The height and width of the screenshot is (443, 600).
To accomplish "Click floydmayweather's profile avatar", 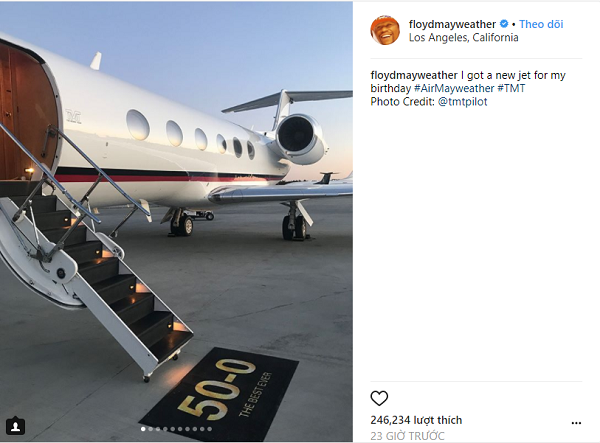I will pyautogui.click(x=385, y=30).
